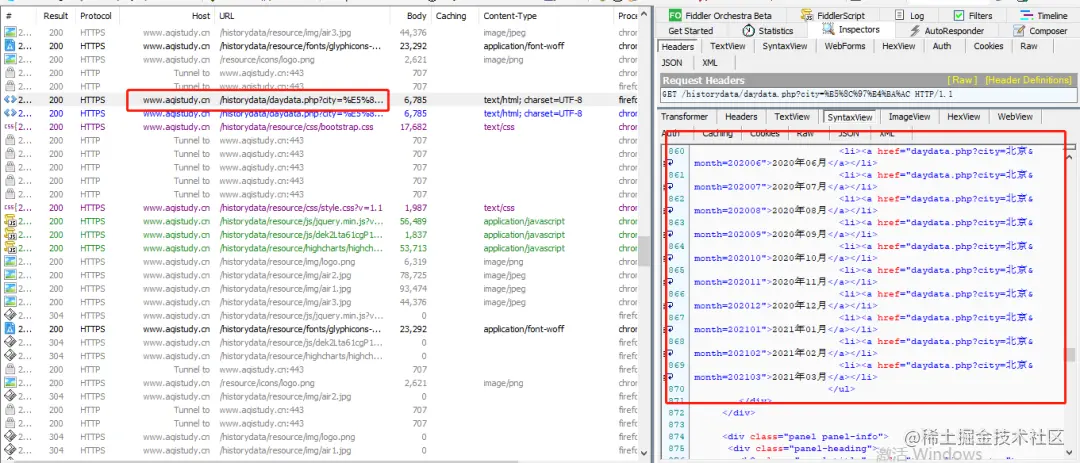Click the 304 diamond icon on the jquery.min.js session
Screen dimensions: 1080x463
coord(10,316)
